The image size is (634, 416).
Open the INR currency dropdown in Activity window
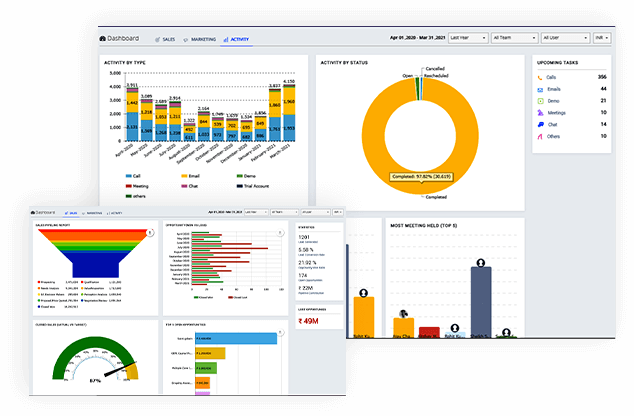602,38
